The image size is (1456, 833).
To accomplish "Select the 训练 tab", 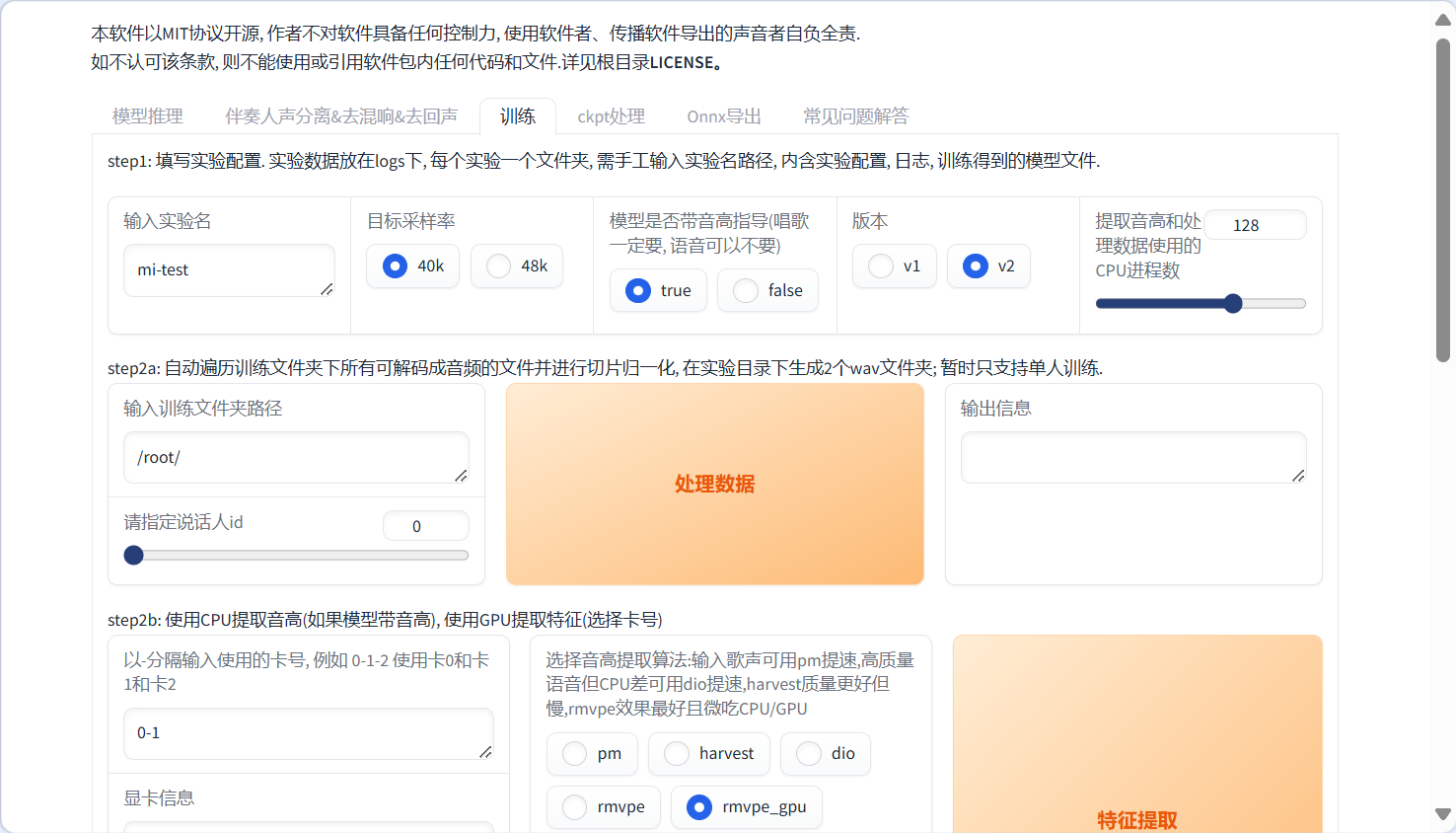I will [518, 116].
